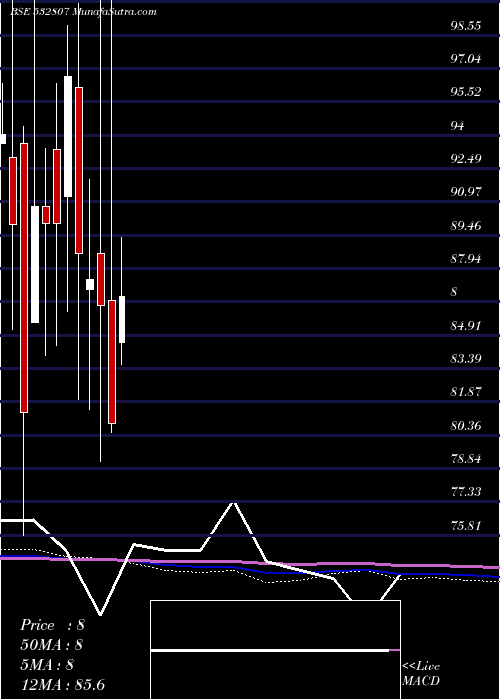Click the 89.46 price axis label
This screenshot has width=500, height=700.
[x=466, y=226]
